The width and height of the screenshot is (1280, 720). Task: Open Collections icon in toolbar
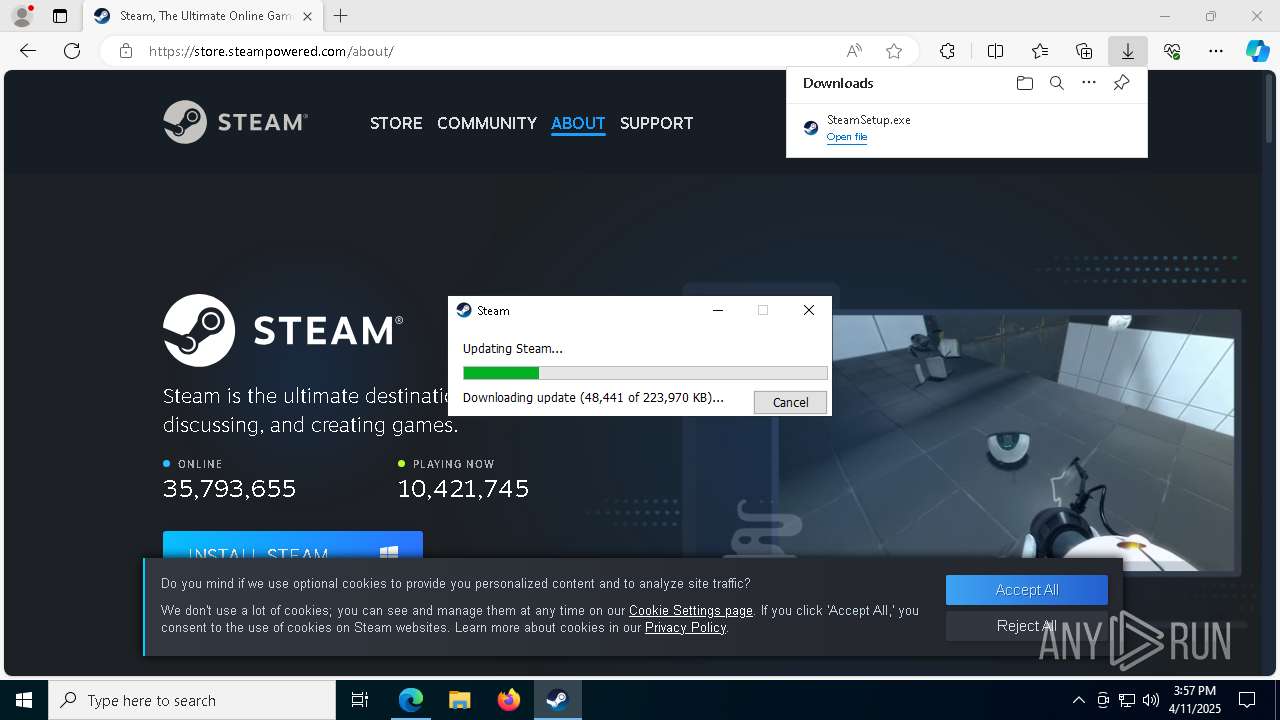[x=1084, y=51]
